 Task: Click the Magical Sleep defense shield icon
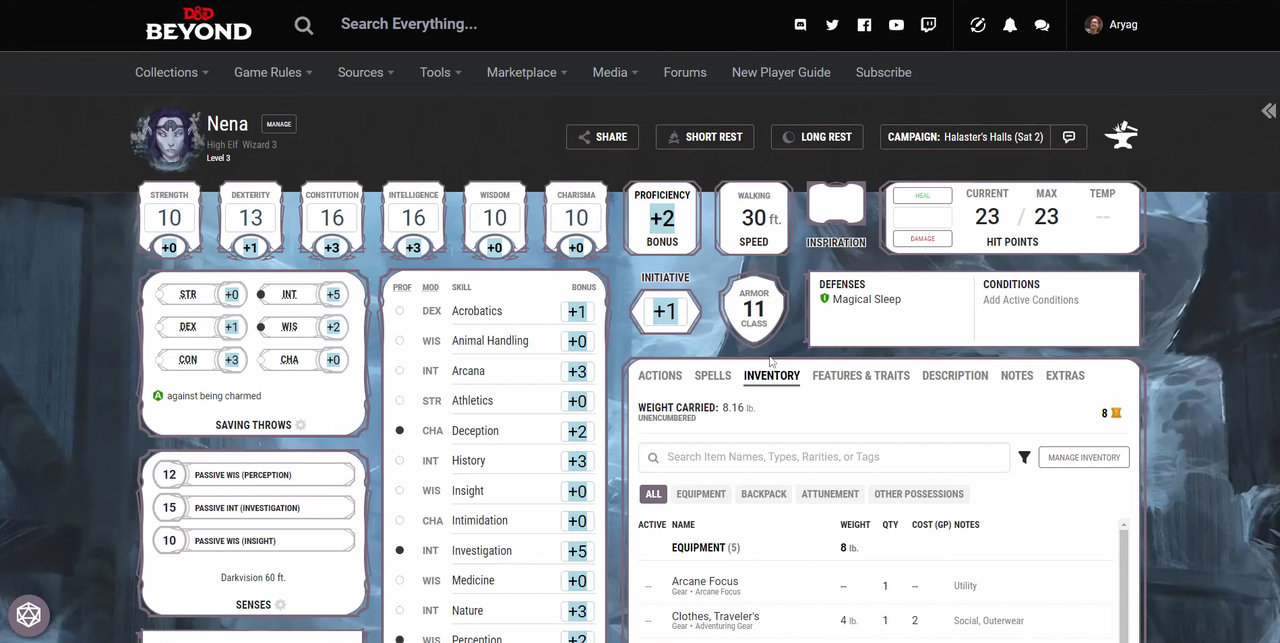(825, 299)
